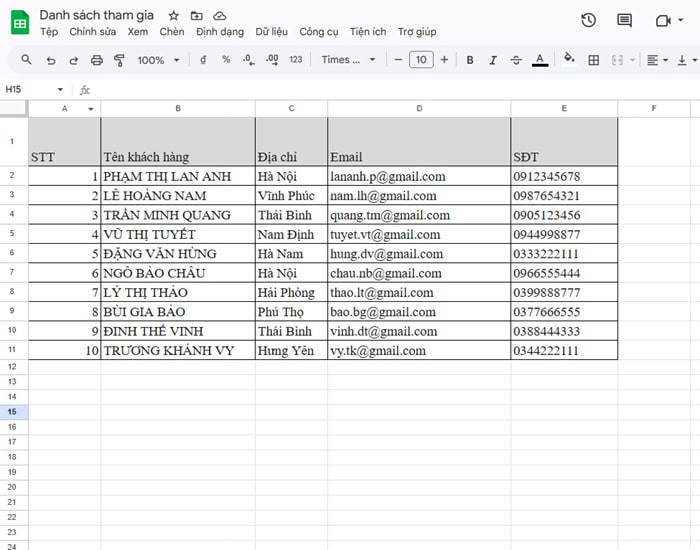
Task: Expand the merge cells dropdown arrow
Action: 632,60
